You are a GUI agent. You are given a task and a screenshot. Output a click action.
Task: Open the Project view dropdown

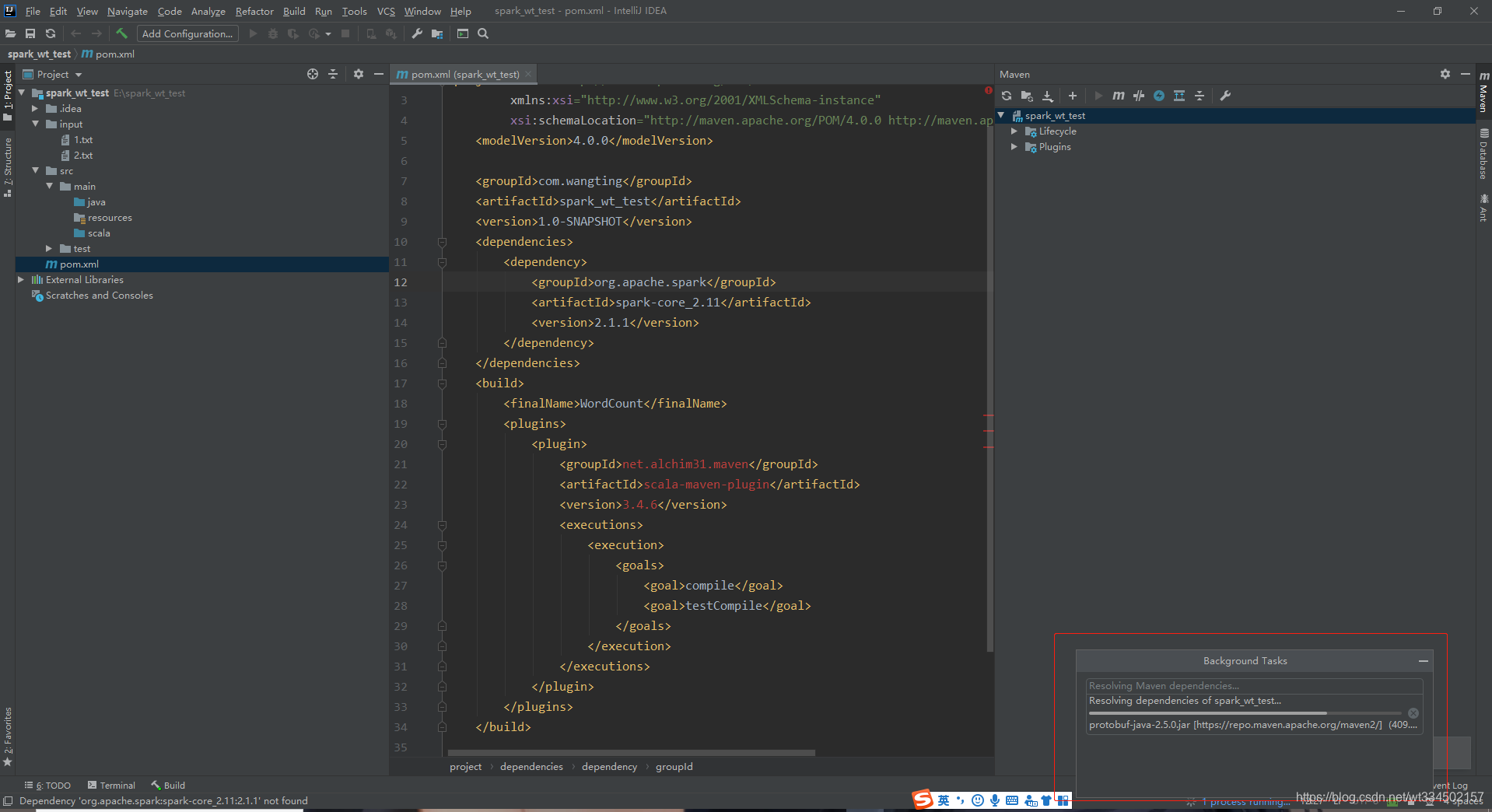53,75
